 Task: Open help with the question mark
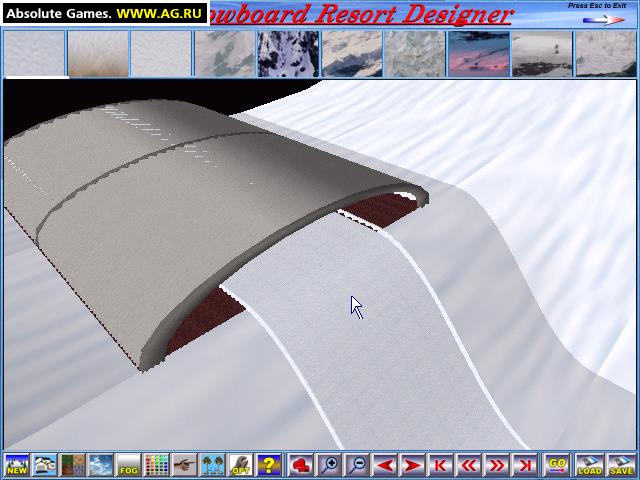pyautogui.click(x=269, y=464)
